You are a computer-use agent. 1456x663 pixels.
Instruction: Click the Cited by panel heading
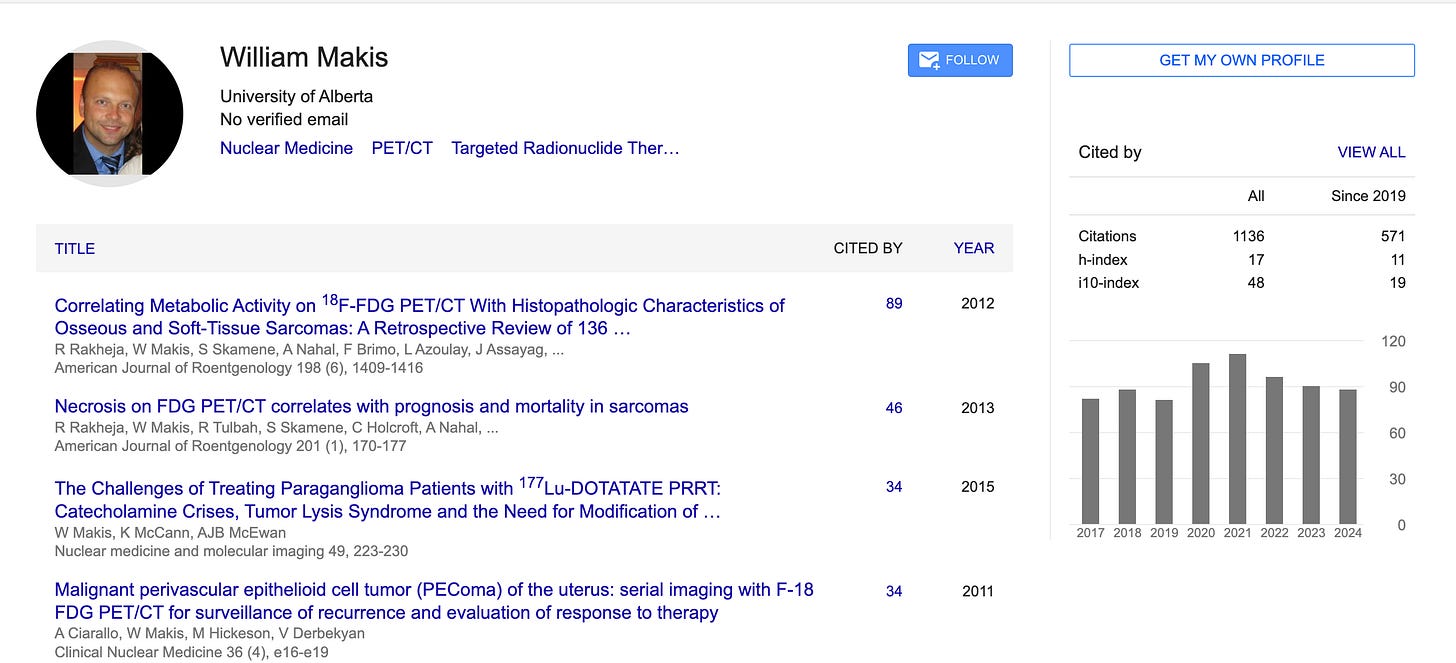pos(1110,152)
